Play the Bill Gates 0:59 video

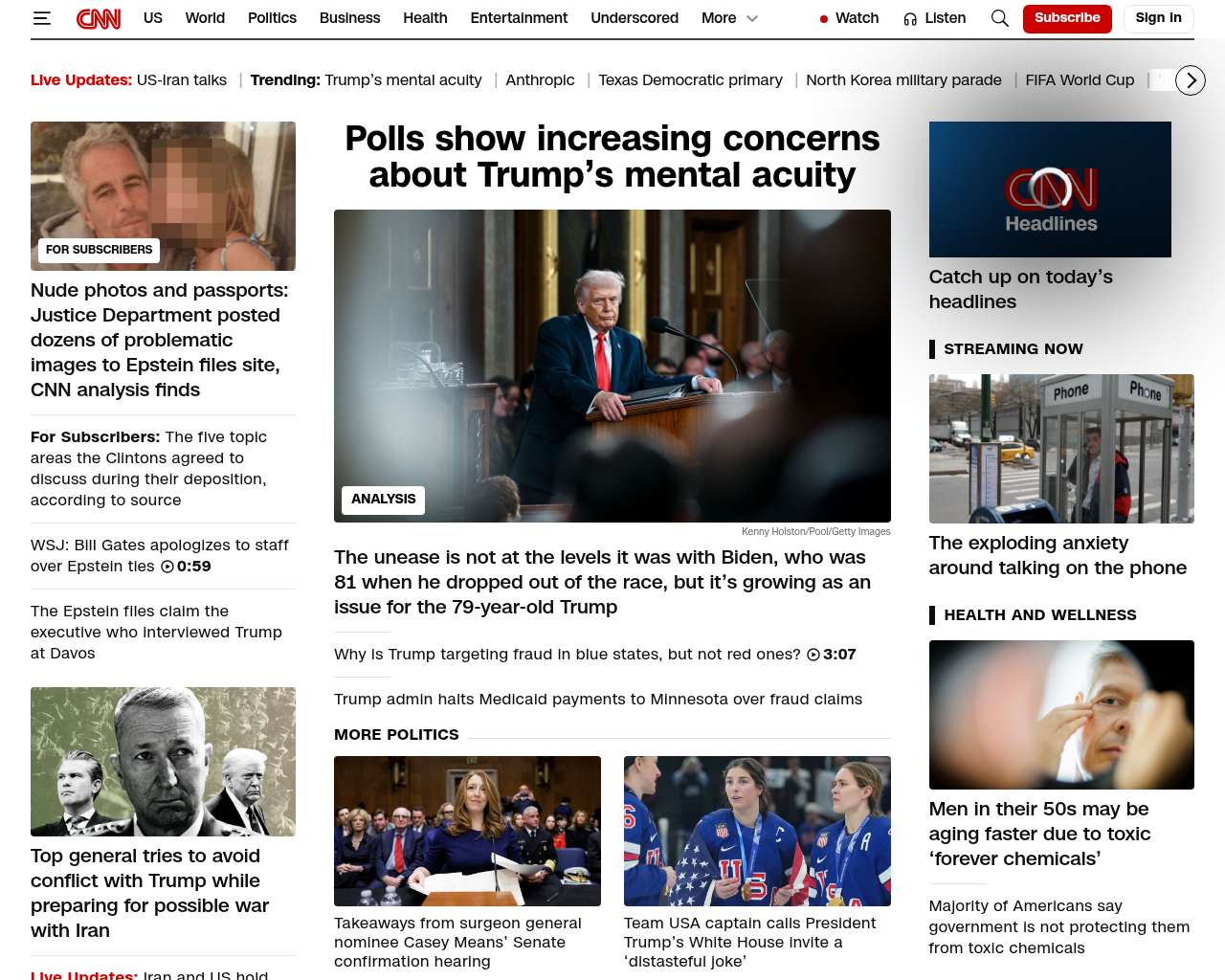point(168,567)
